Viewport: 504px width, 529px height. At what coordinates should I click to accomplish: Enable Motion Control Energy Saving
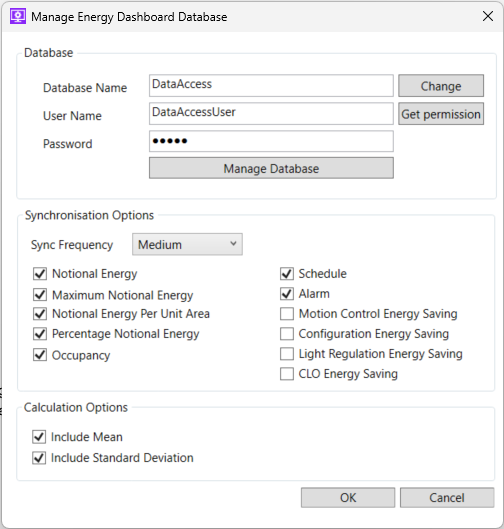click(287, 314)
